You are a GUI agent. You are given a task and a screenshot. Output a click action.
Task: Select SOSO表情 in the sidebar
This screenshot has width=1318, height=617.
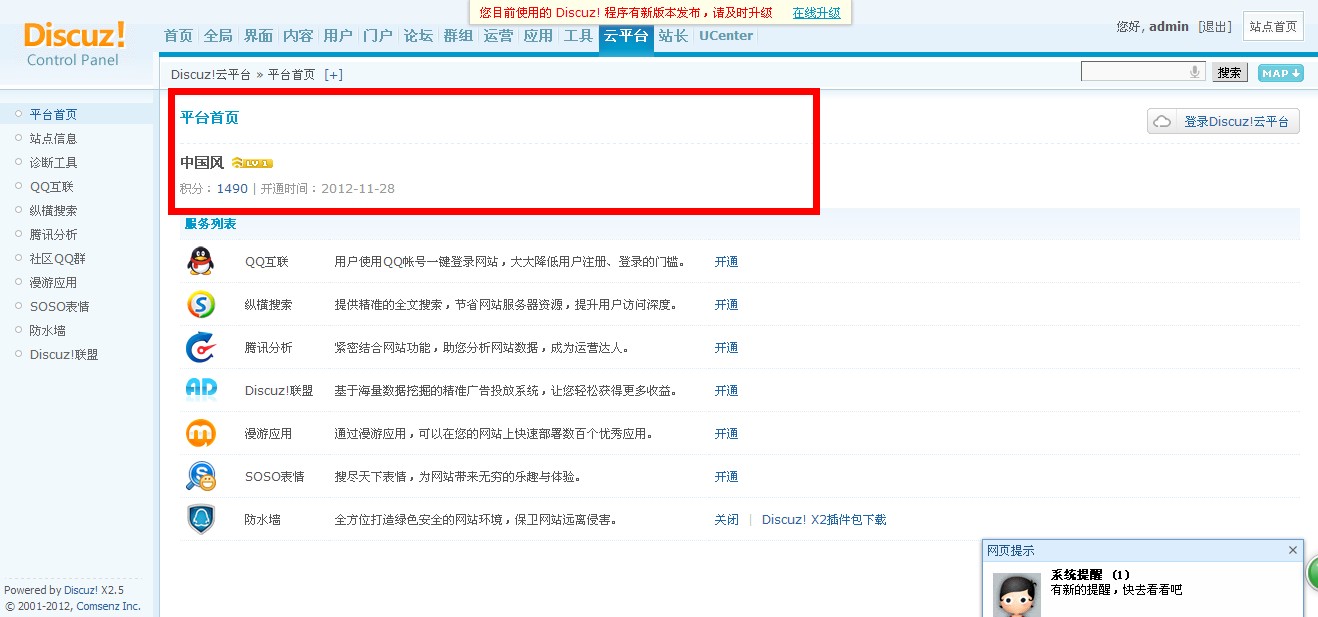(x=60, y=307)
